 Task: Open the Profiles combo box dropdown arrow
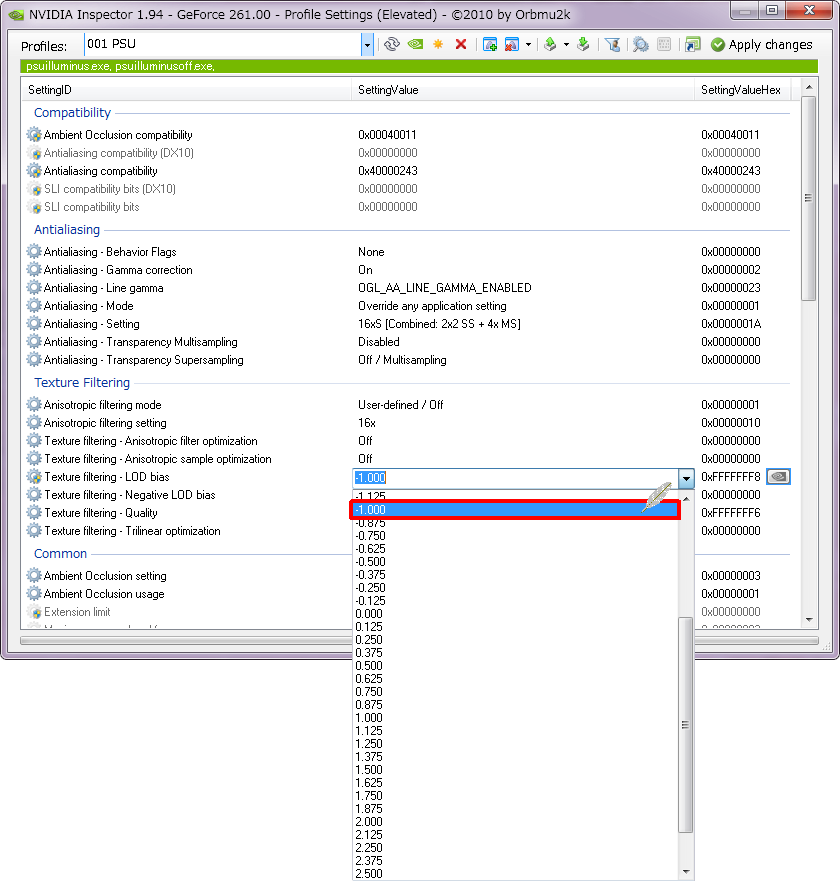coord(367,45)
